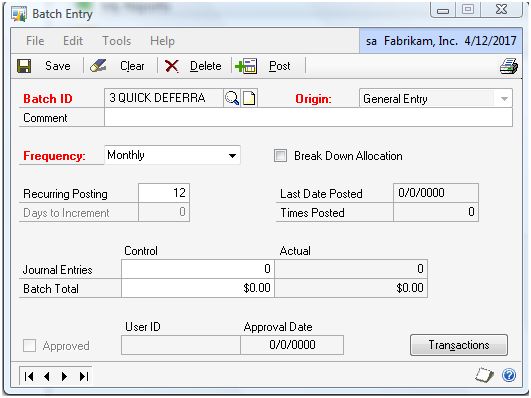Open the Edit menu

(x=73, y=41)
